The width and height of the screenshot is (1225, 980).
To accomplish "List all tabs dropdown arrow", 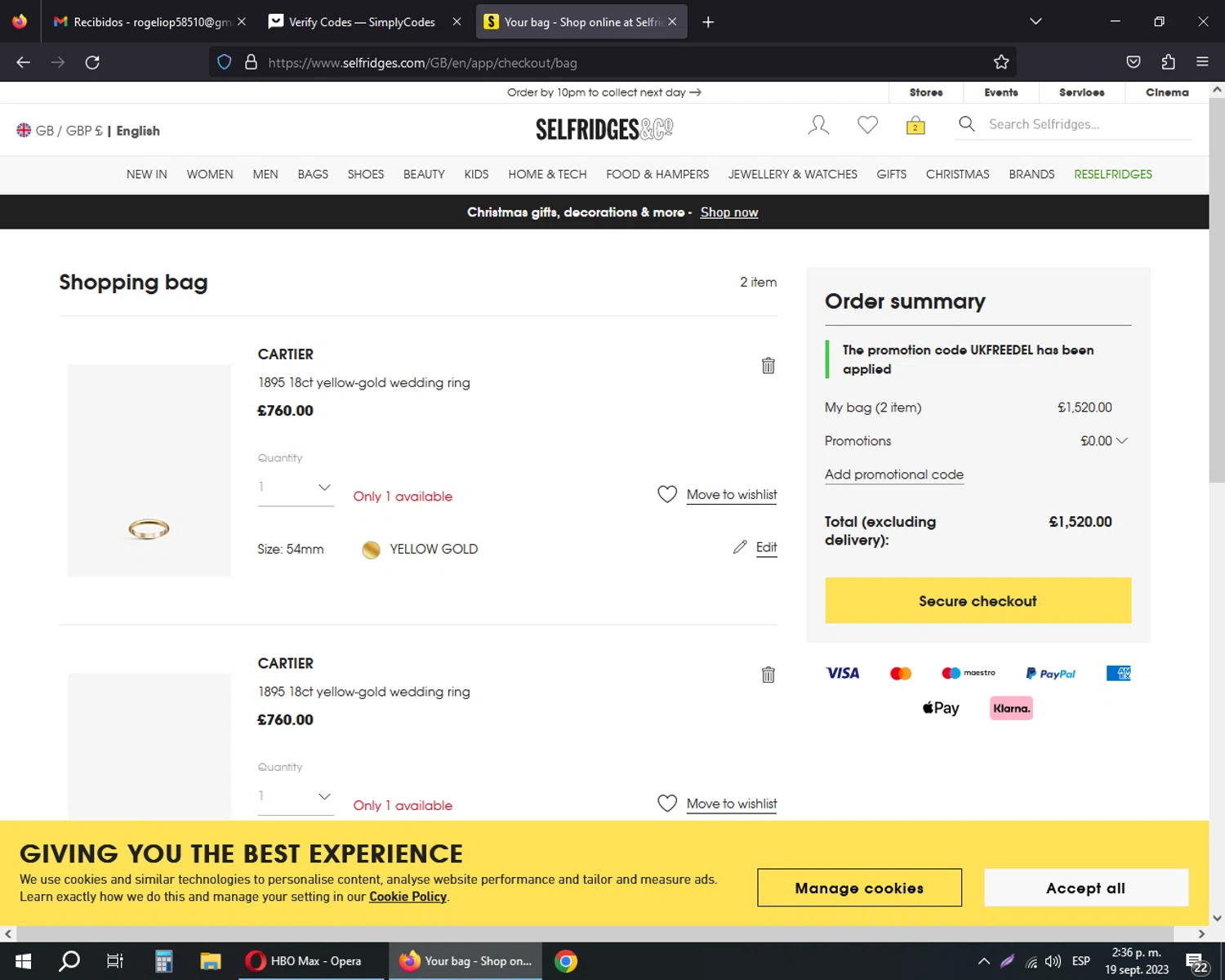I will click(x=1036, y=22).
